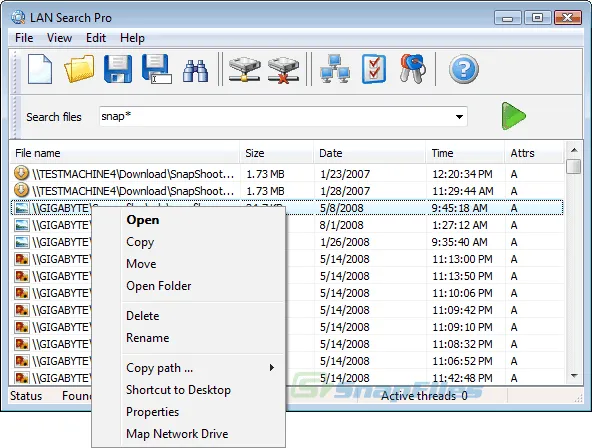Open the View menu

point(59,38)
